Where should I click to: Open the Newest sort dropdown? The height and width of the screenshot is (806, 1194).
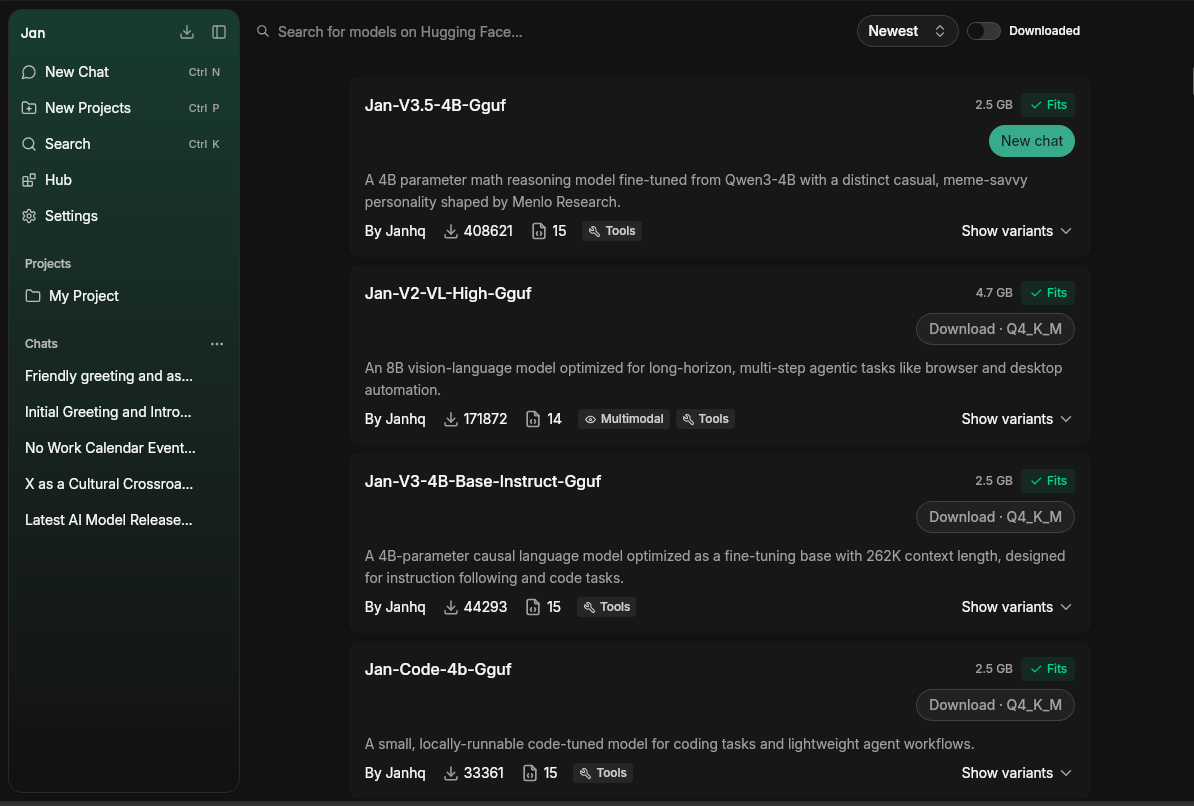click(x=907, y=31)
